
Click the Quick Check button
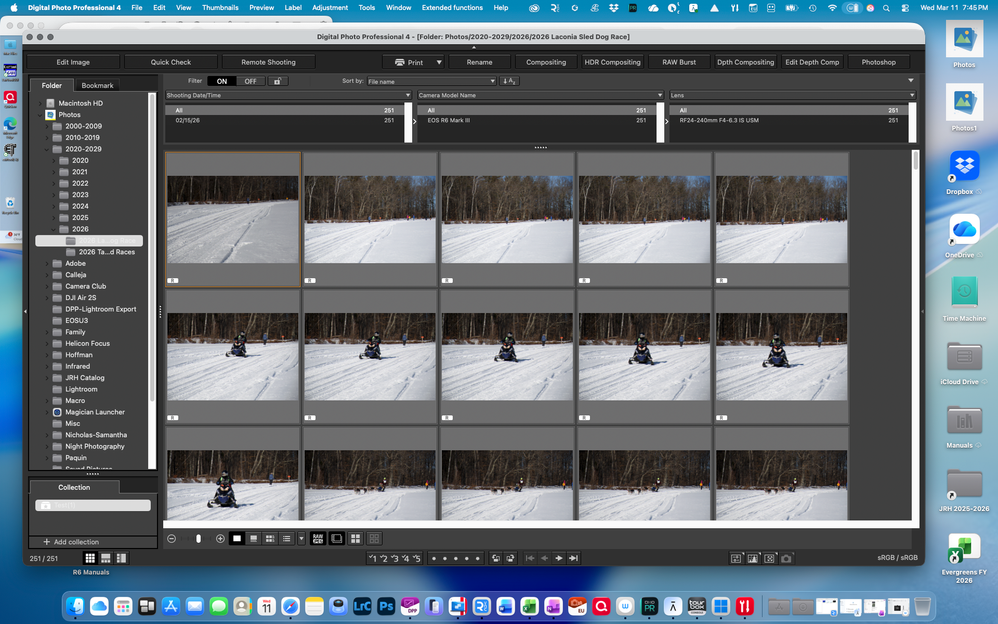click(171, 62)
